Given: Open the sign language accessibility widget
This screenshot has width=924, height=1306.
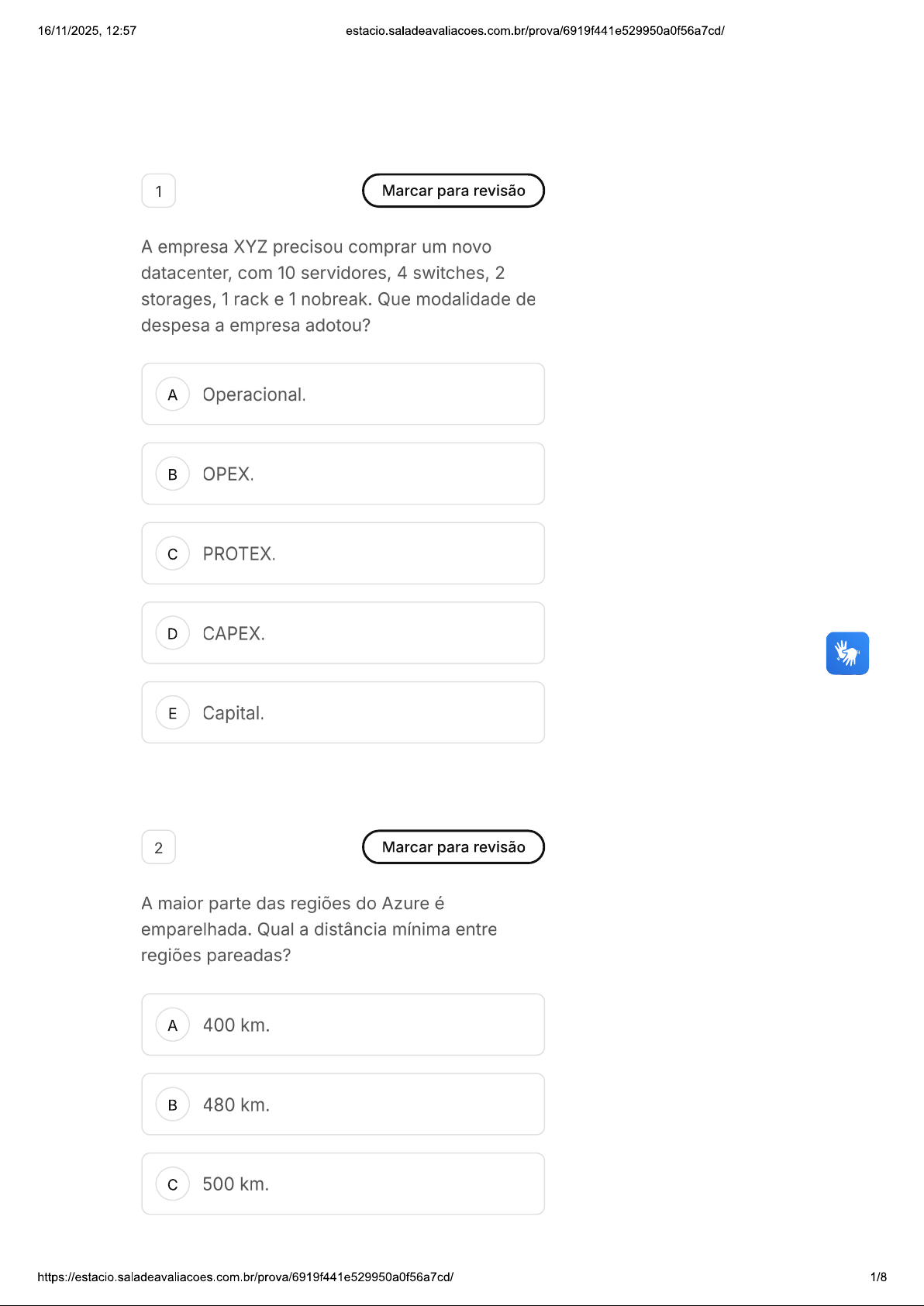Looking at the screenshot, I should click(x=847, y=653).
